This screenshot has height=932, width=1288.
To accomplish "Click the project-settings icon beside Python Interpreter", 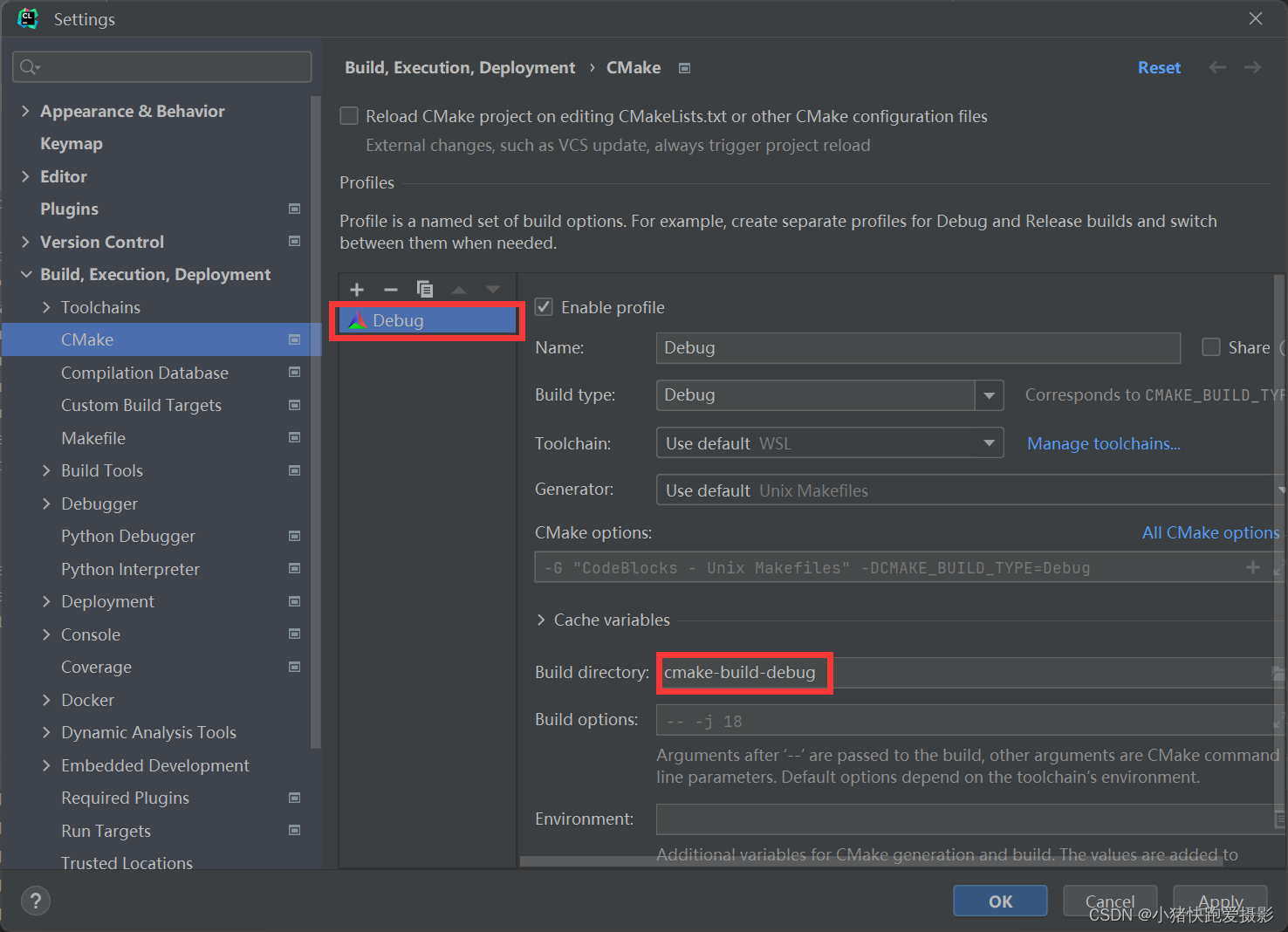I will coord(295,568).
